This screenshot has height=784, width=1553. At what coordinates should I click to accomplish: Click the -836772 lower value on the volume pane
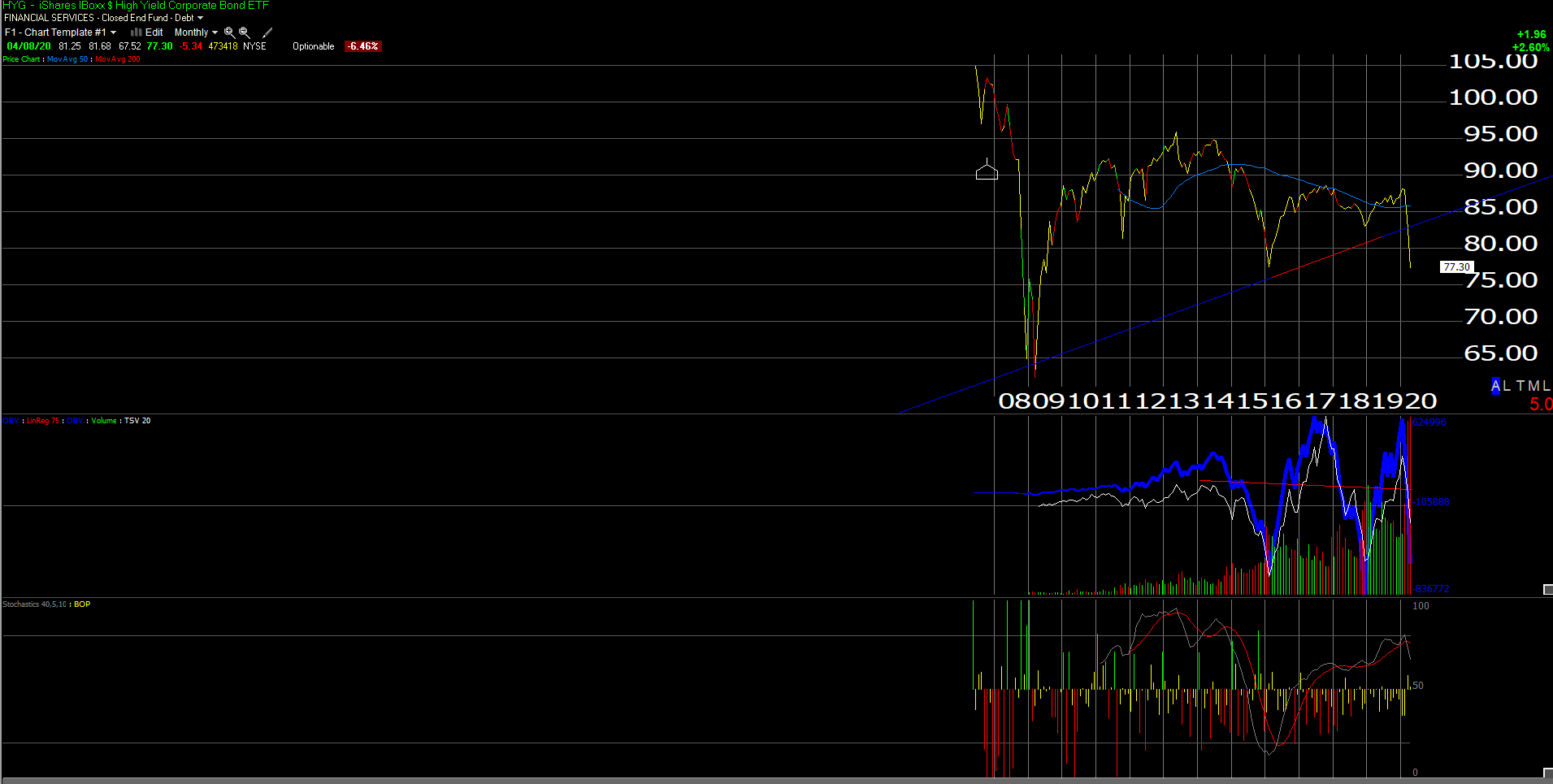click(1431, 589)
